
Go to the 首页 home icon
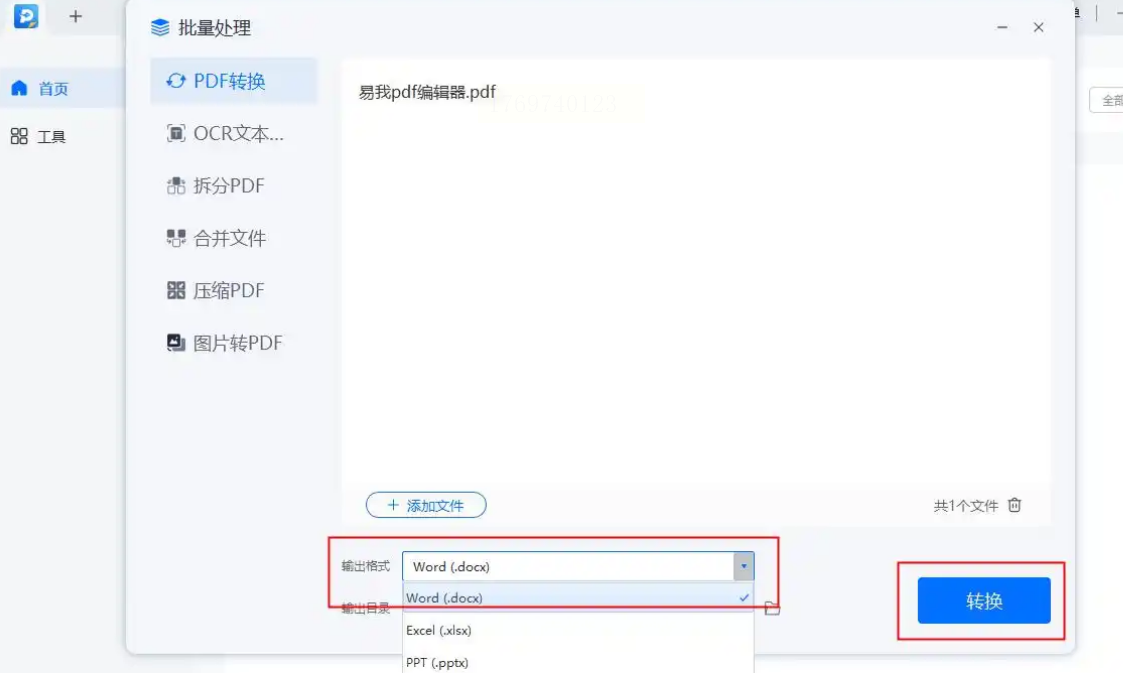click(19, 88)
